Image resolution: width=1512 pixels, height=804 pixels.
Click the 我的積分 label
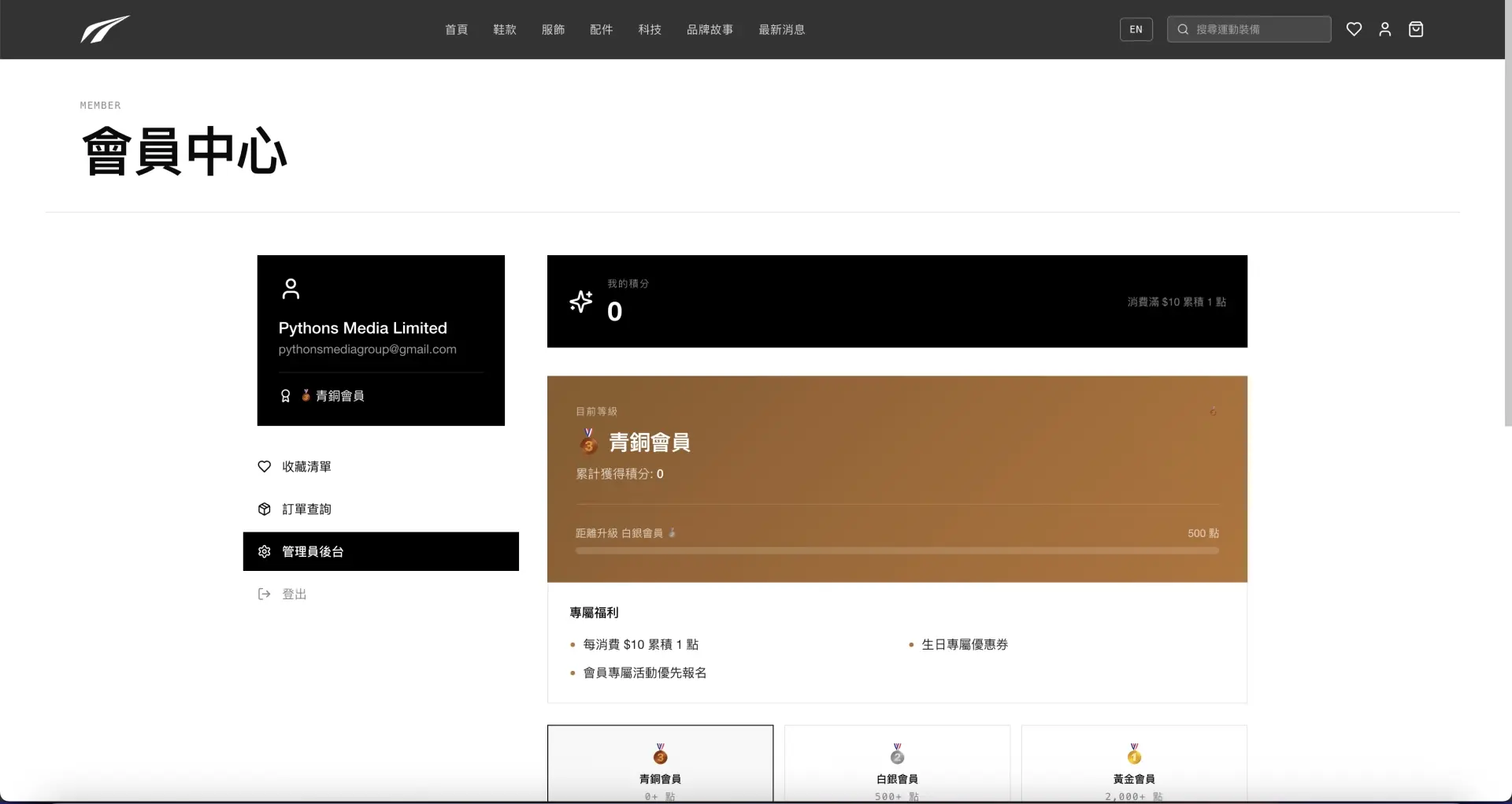[628, 283]
